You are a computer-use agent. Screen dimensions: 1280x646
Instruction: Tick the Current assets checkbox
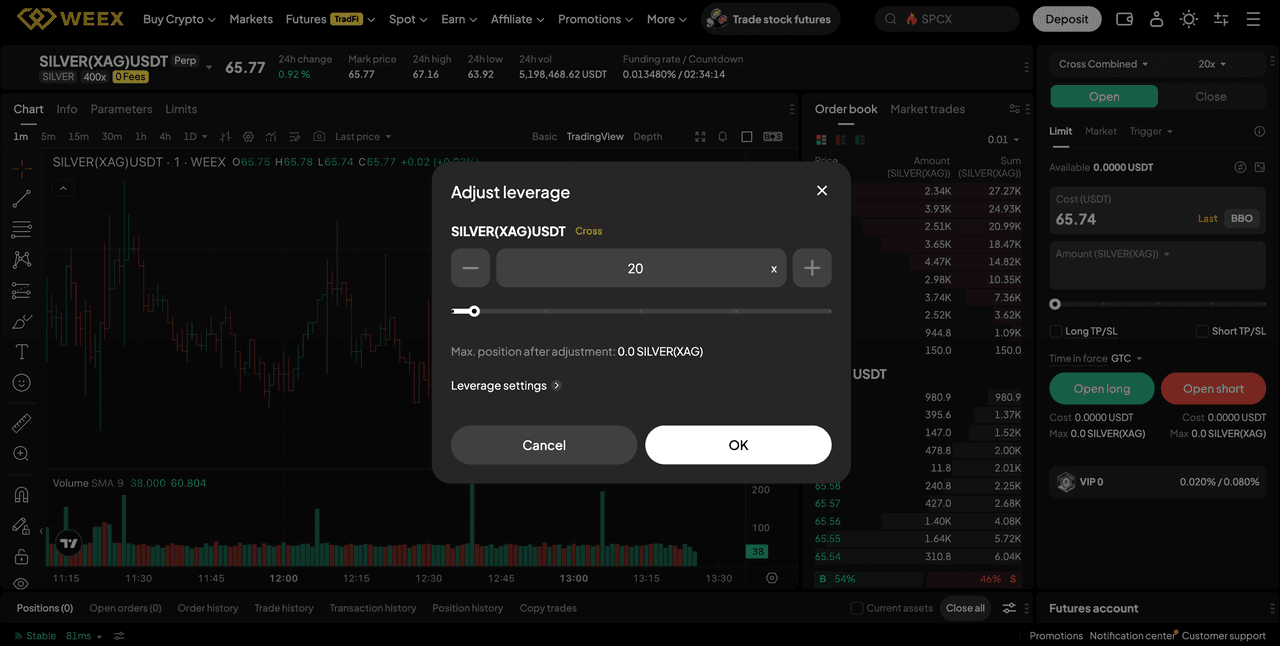click(856, 608)
